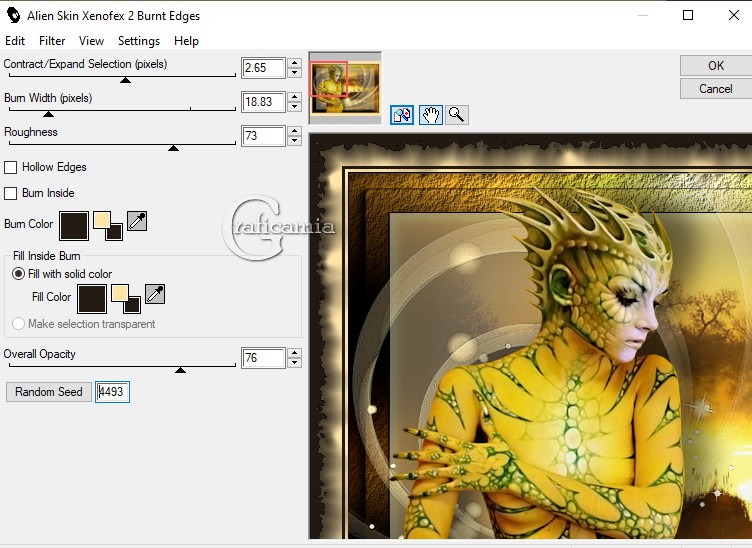Click the Fill Color swatch
752x548 pixels.
pyautogui.click(x=92, y=298)
